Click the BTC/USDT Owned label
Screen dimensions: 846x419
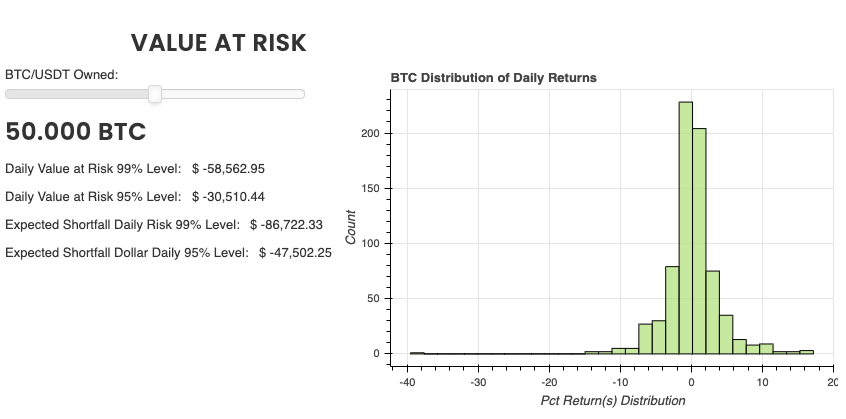(62, 74)
